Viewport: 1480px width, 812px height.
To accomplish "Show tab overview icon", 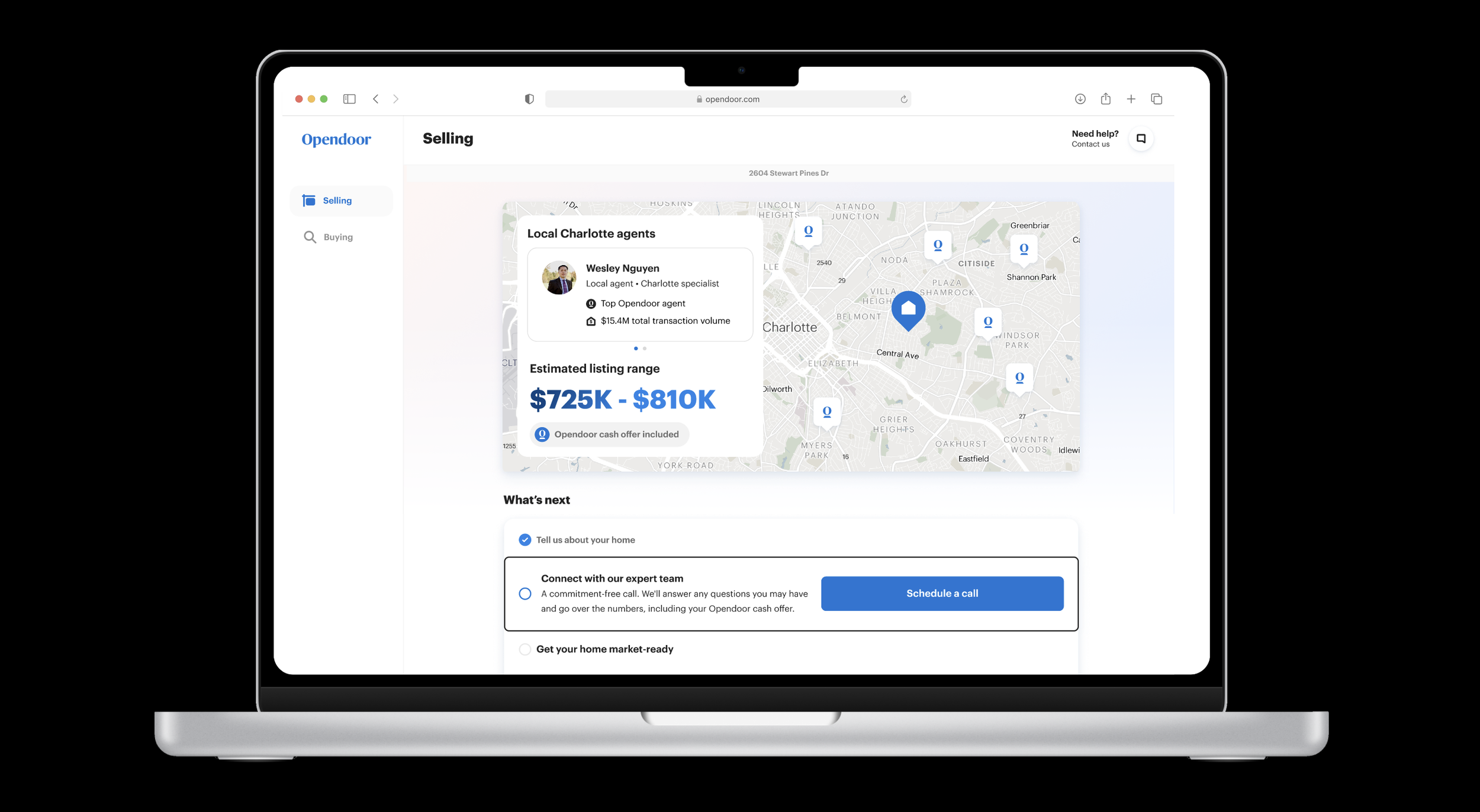I will 1156,99.
